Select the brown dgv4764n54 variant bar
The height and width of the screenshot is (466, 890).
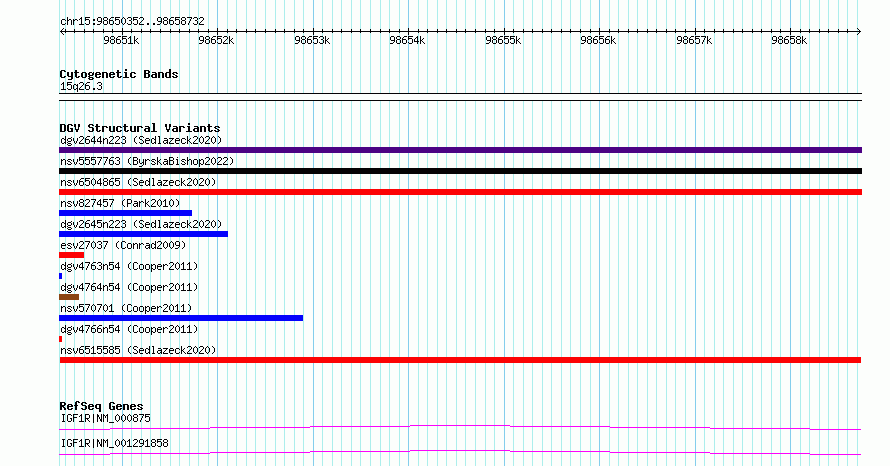69,297
